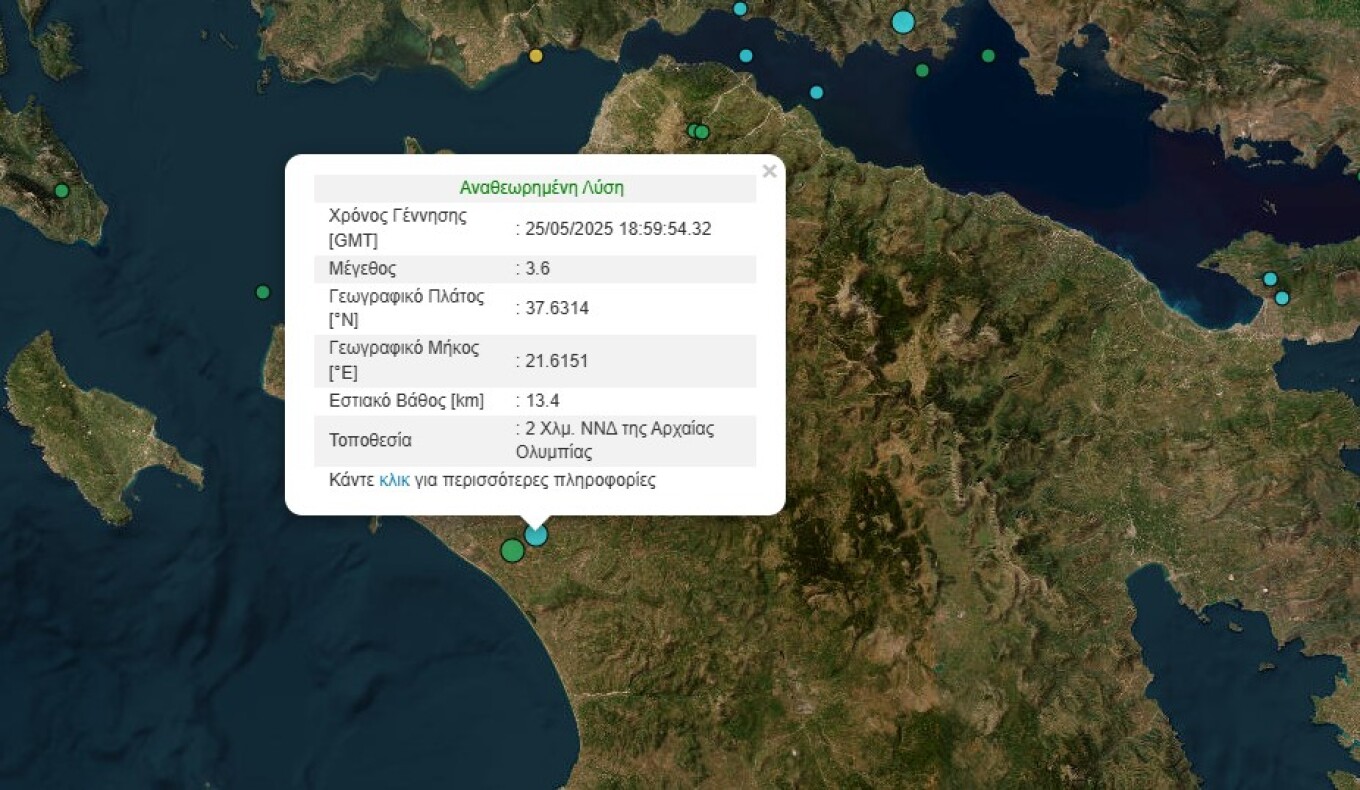Close the earthquake details popup
The height and width of the screenshot is (790, 1360).
coord(770,171)
